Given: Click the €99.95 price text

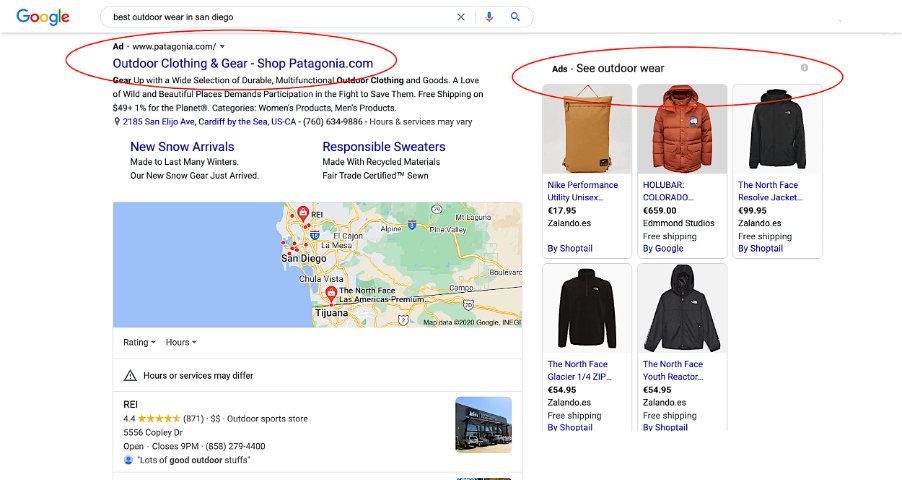Looking at the screenshot, I should click(752, 211).
